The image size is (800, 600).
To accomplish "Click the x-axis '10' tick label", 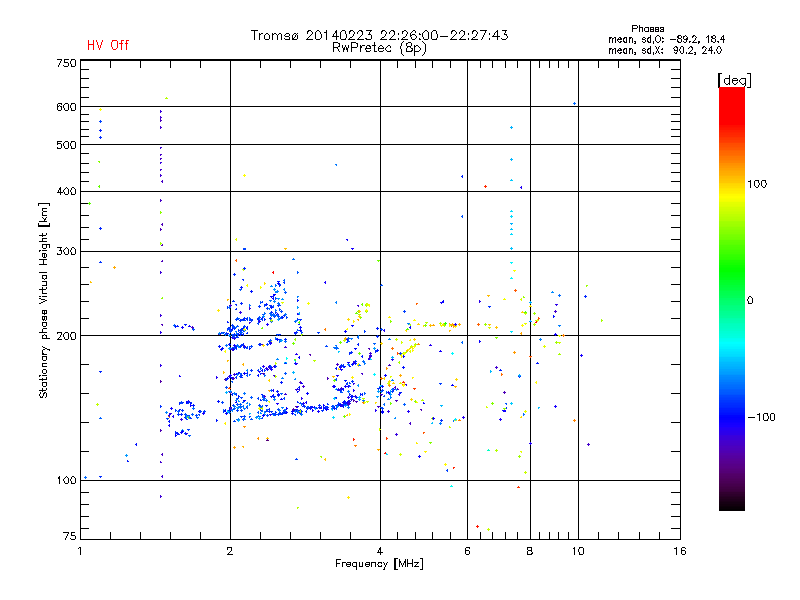I will coord(578,551).
